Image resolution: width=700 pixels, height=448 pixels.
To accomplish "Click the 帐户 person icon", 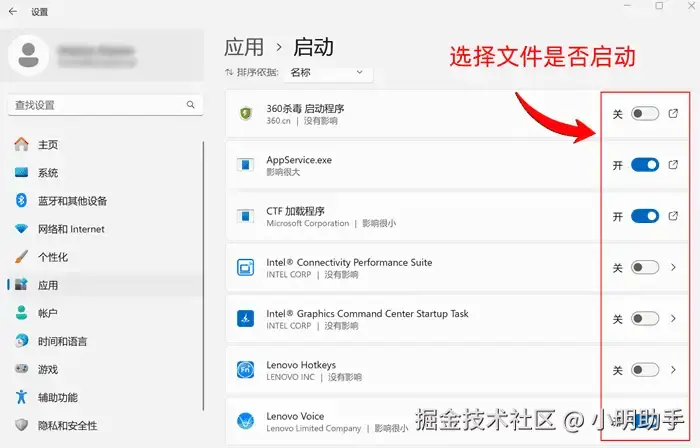I will 21,313.
